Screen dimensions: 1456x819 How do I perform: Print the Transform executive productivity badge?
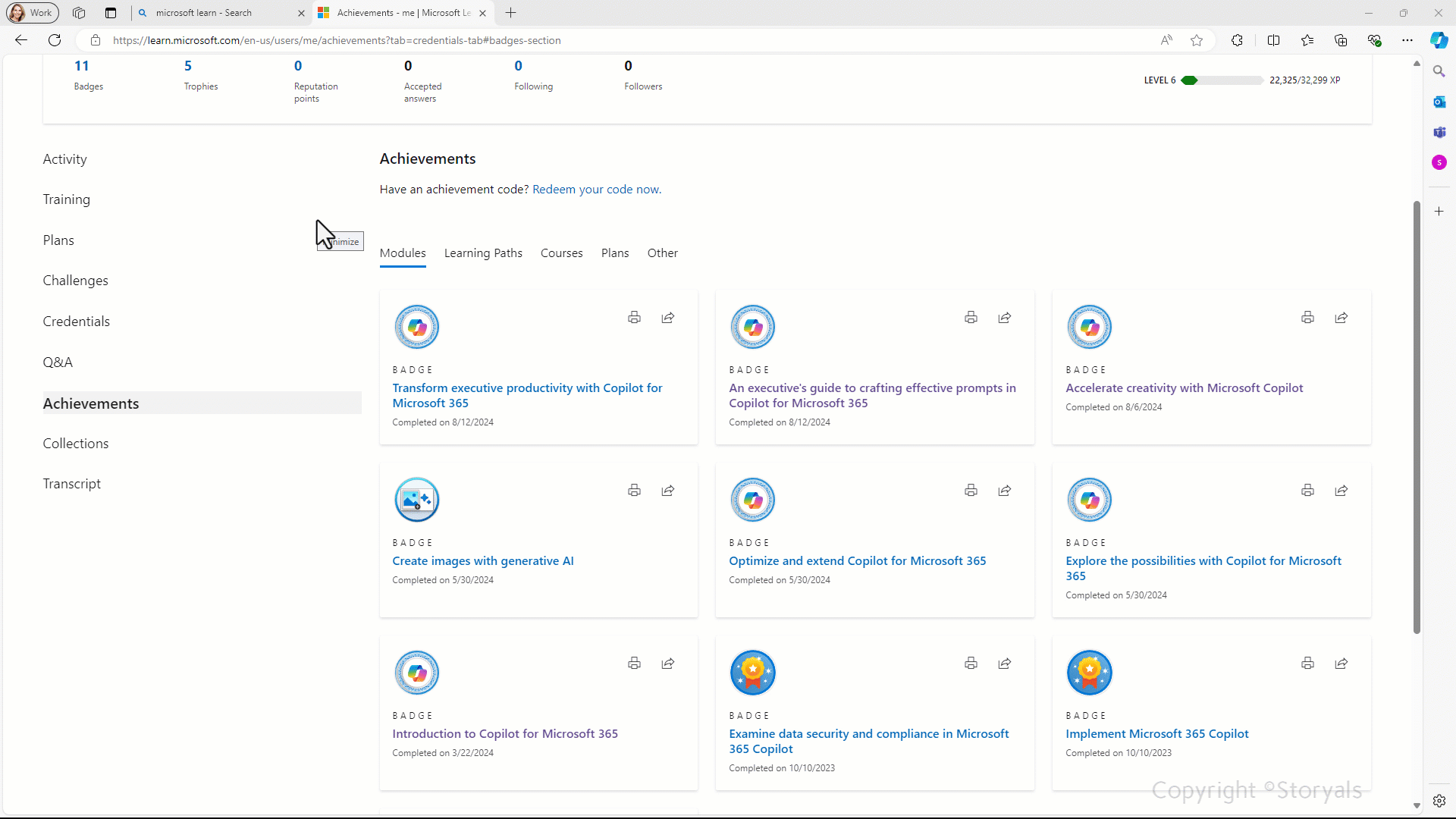coord(634,317)
